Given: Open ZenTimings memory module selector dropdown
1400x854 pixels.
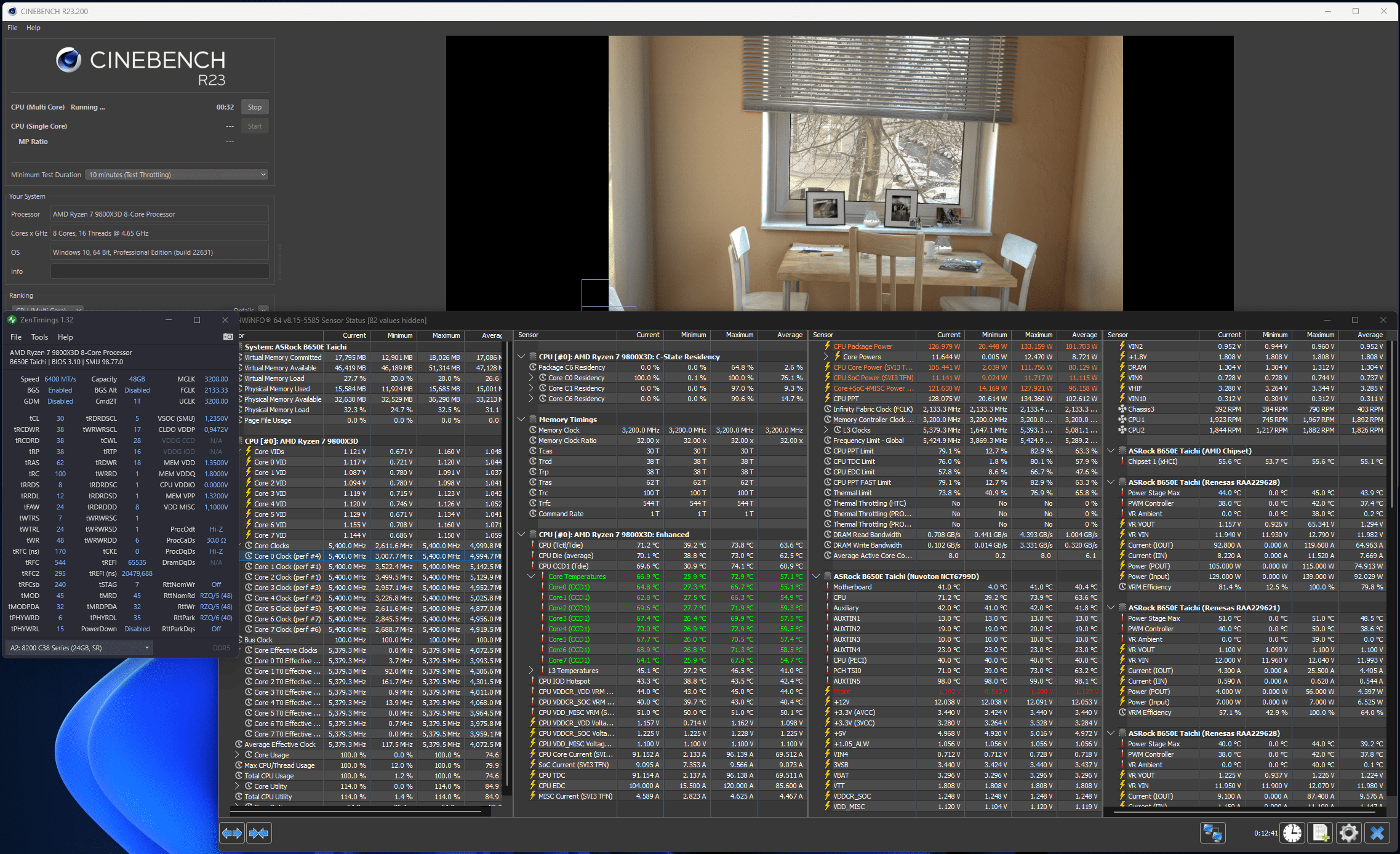Looking at the screenshot, I should pos(79,648).
